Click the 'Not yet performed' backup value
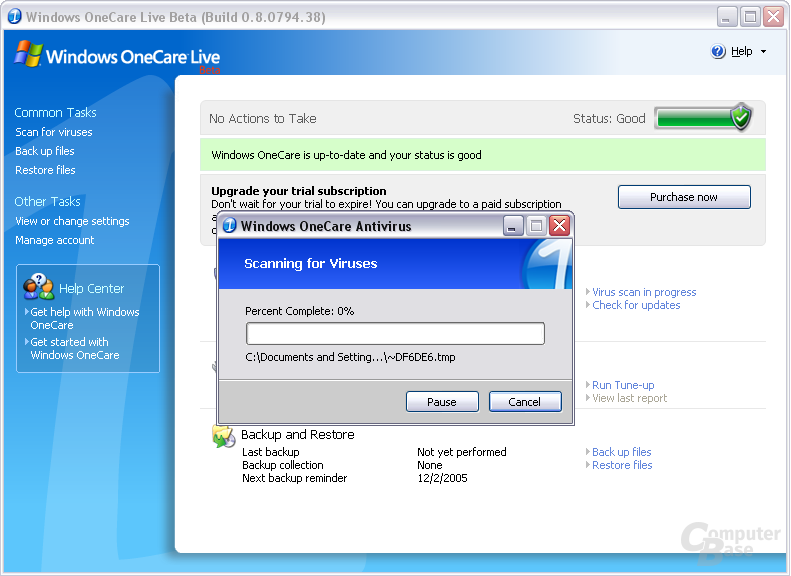This screenshot has height=576, width=791. pyautogui.click(x=462, y=452)
